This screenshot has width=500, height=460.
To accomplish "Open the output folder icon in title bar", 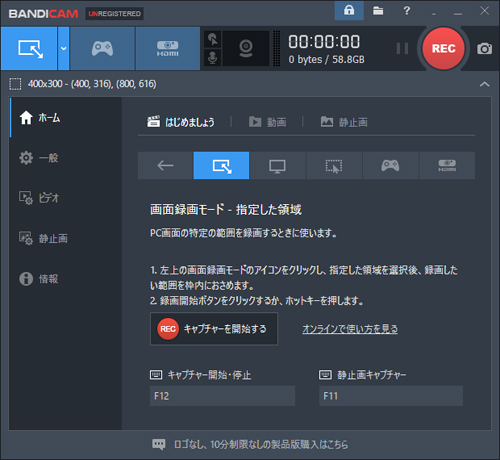I will tap(378, 11).
